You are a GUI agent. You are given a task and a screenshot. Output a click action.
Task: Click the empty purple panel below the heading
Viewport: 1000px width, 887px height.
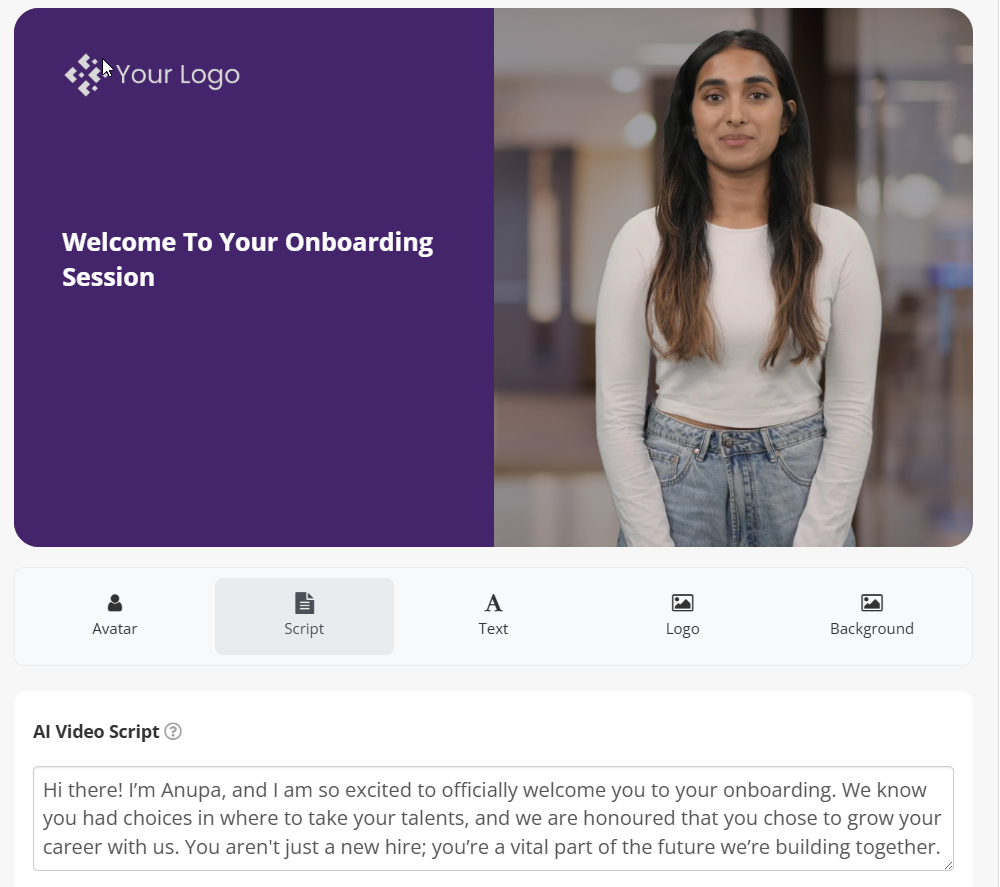254,421
